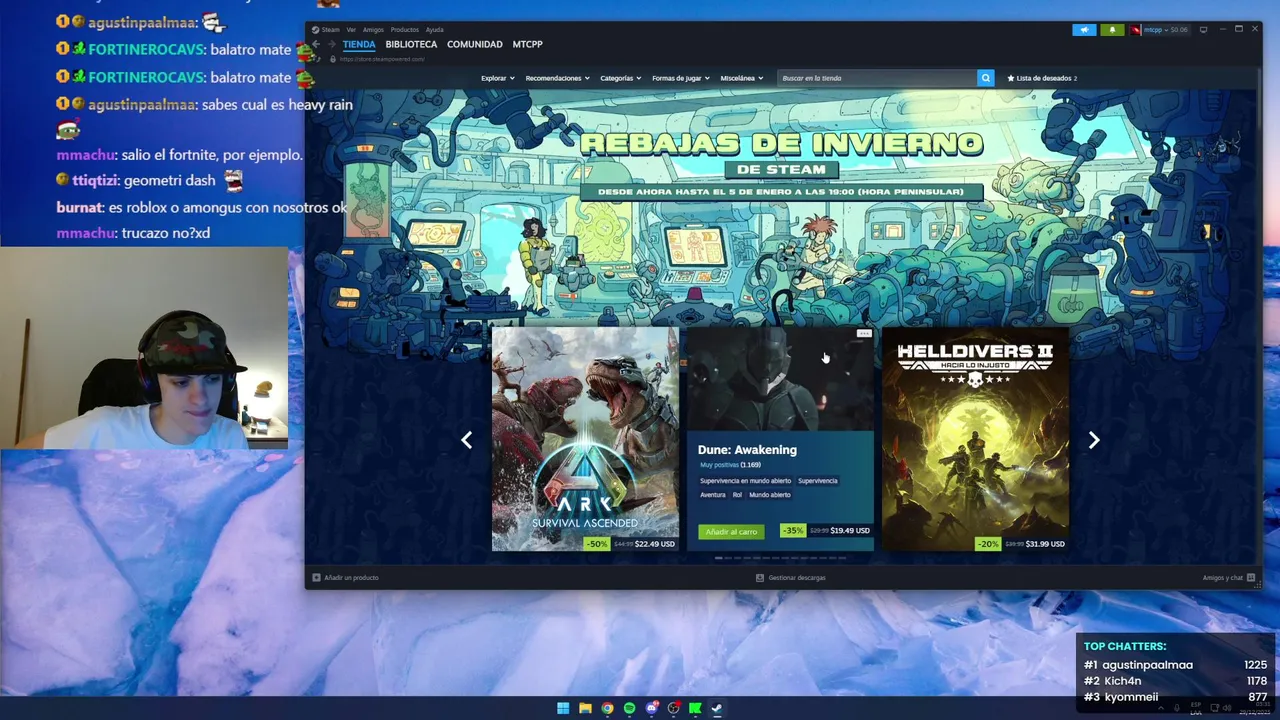
Task: Switch to the TIENDA tab
Action: [359, 44]
